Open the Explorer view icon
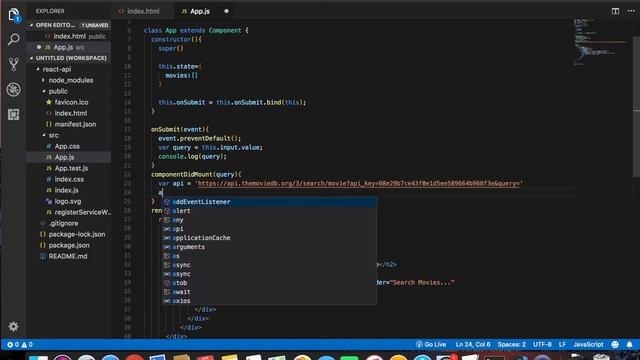 [x=13, y=15]
